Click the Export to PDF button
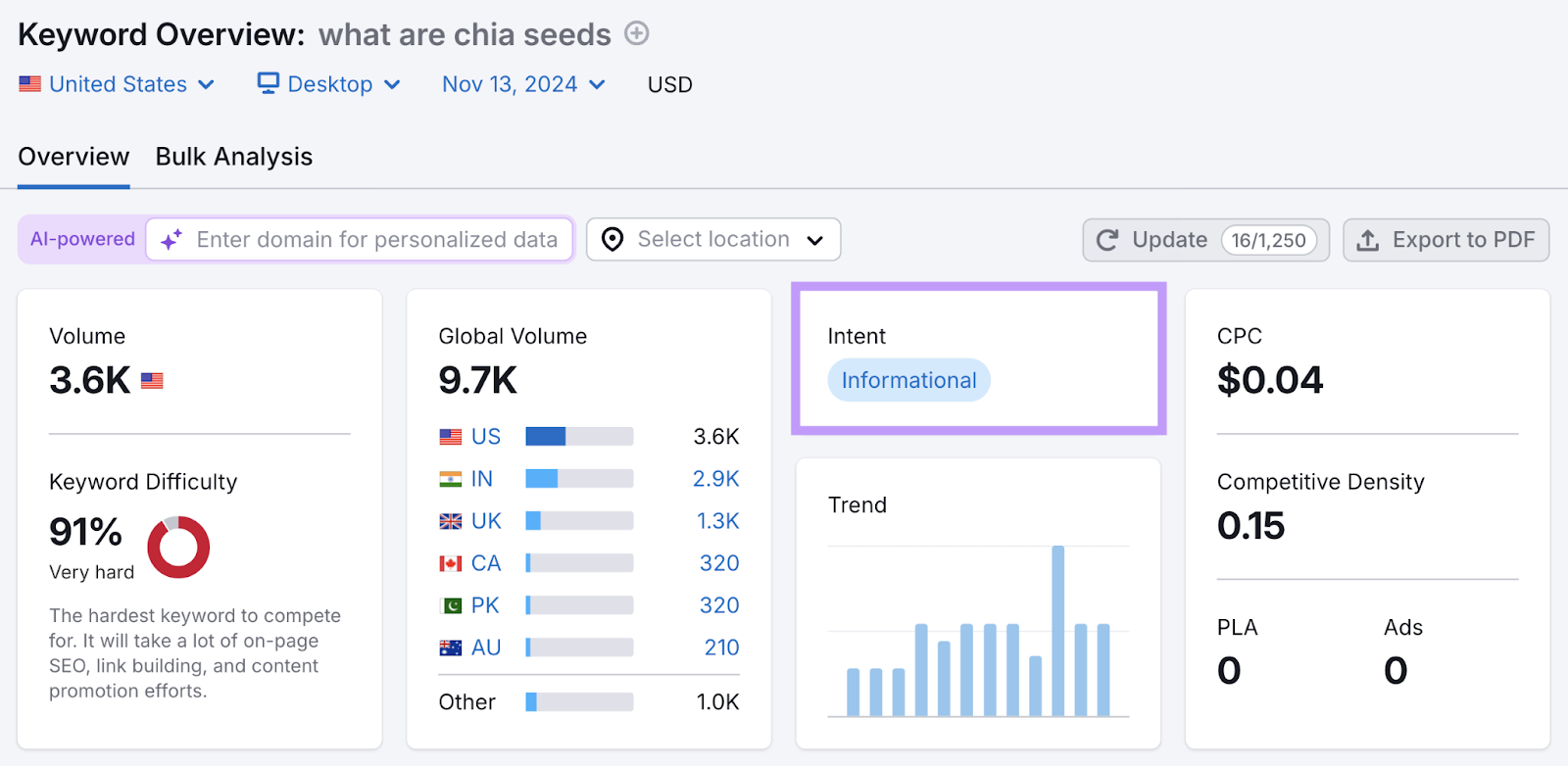 point(1445,240)
